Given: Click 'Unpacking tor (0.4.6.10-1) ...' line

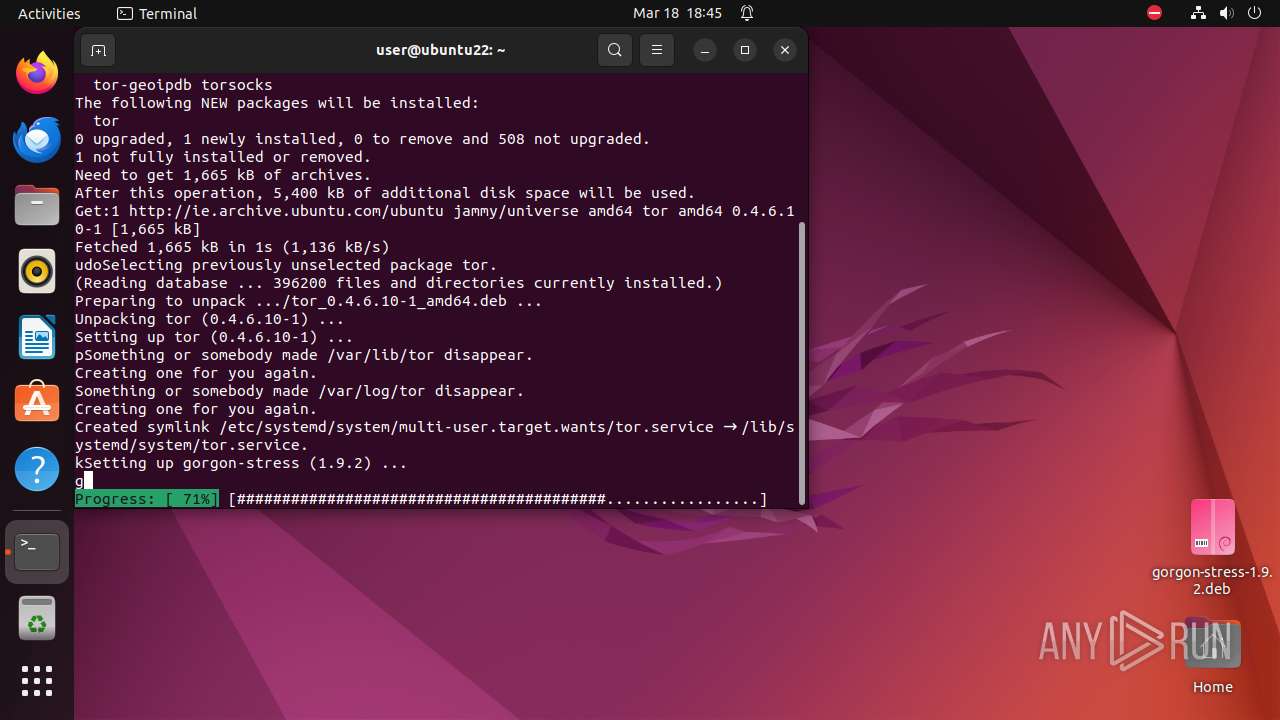Looking at the screenshot, I should click(209, 319).
